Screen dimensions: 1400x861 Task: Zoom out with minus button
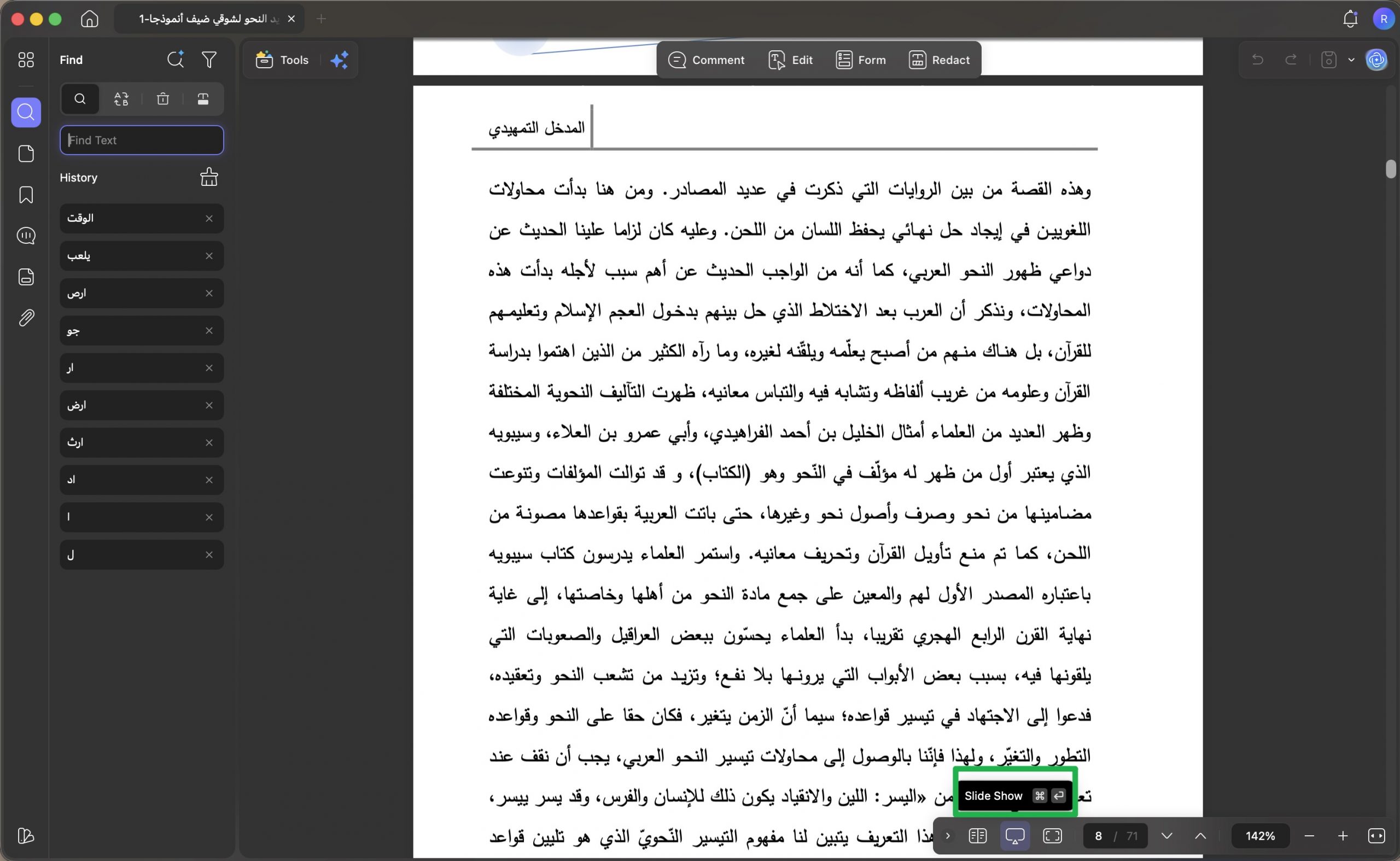pyautogui.click(x=1309, y=835)
